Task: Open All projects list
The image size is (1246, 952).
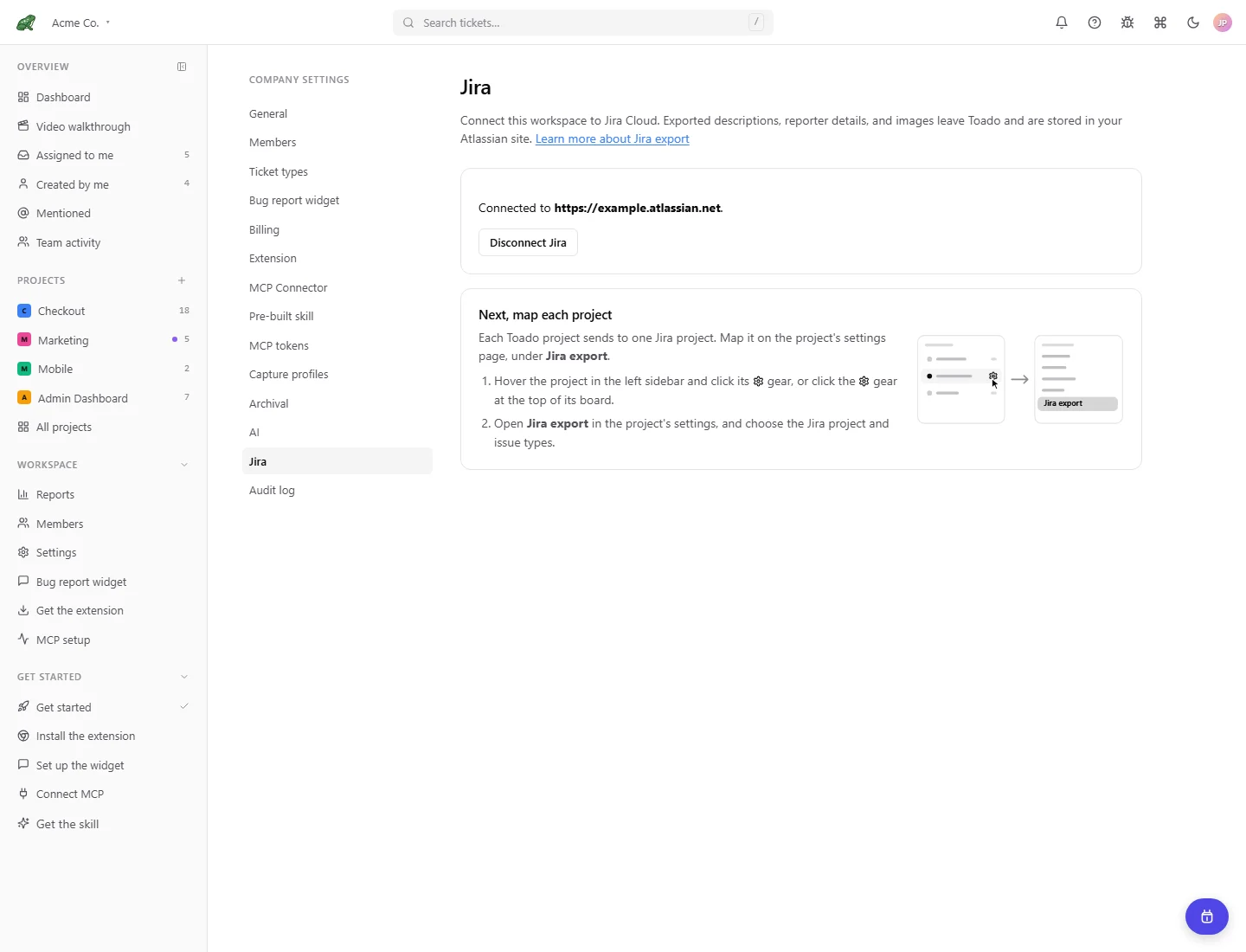Action: [104, 427]
